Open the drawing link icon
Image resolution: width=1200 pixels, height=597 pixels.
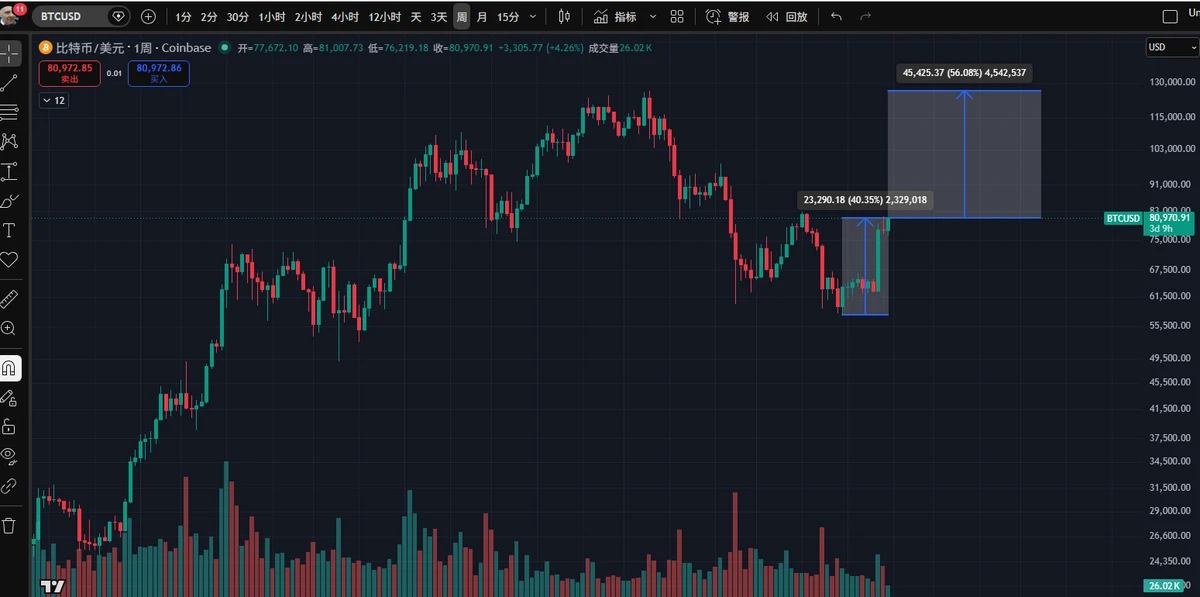tap(9, 486)
